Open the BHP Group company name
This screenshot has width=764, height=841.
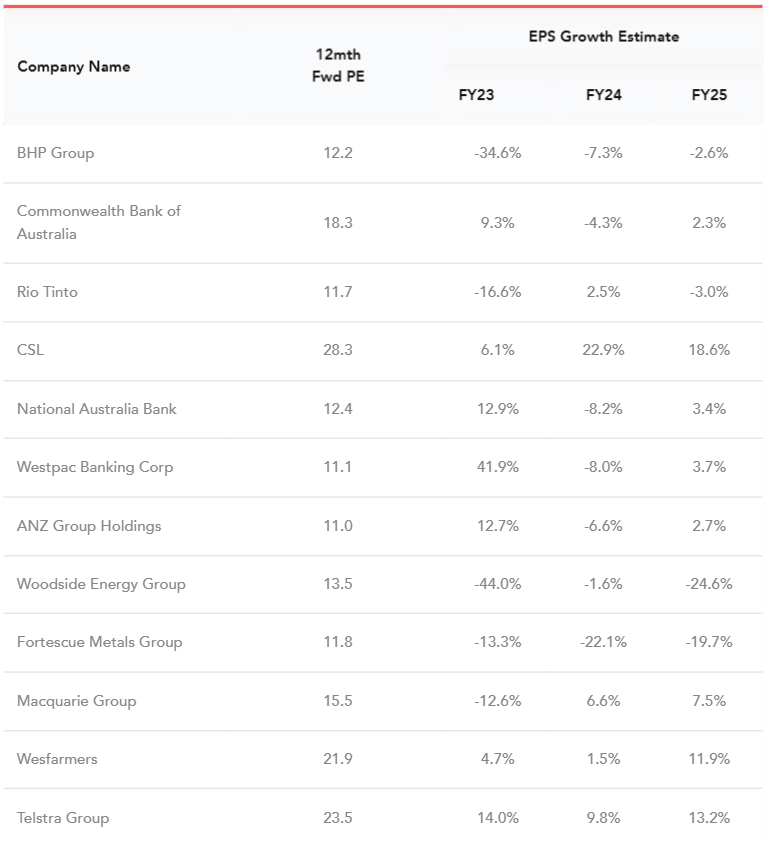[56, 153]
